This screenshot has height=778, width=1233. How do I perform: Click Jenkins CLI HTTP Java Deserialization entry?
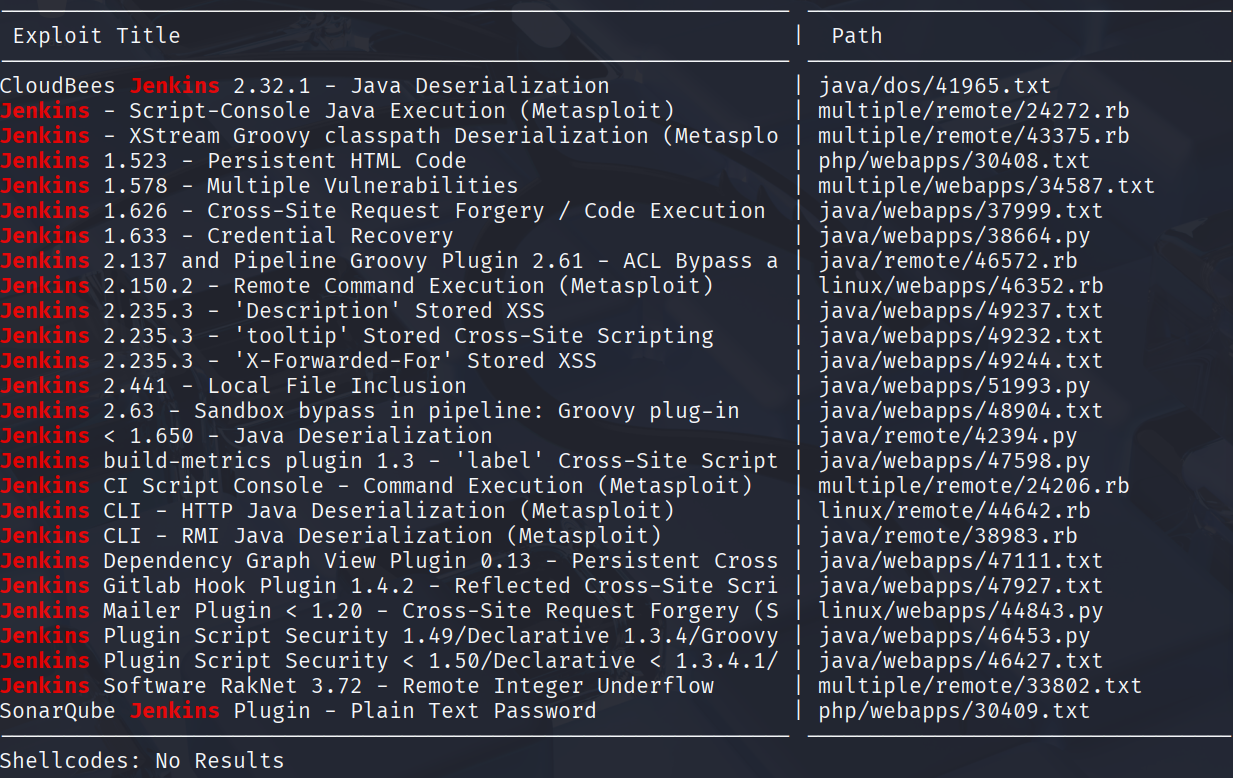[337, 511]
